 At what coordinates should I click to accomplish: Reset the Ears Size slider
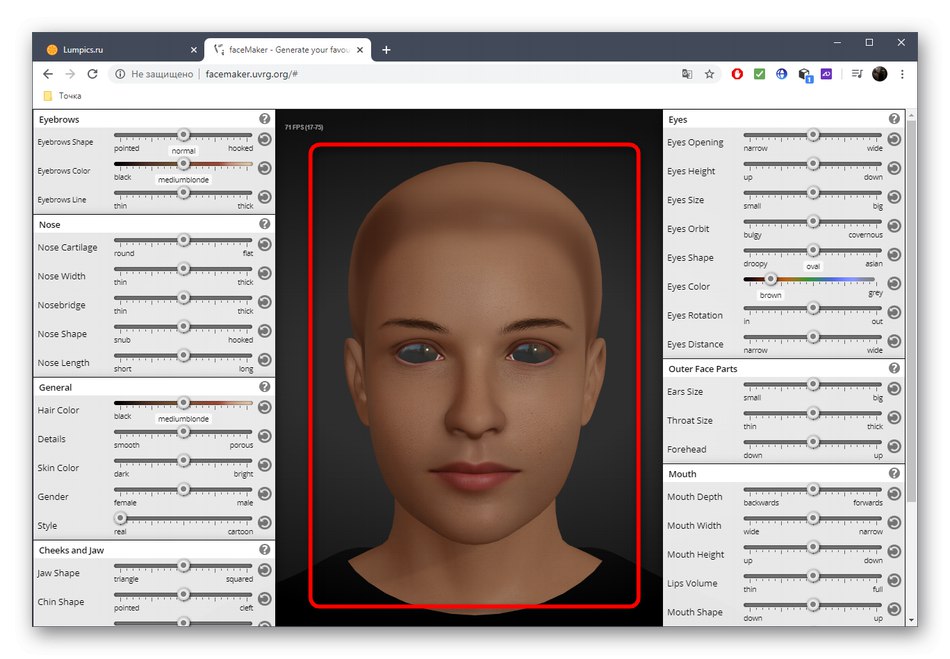[894, 389]
